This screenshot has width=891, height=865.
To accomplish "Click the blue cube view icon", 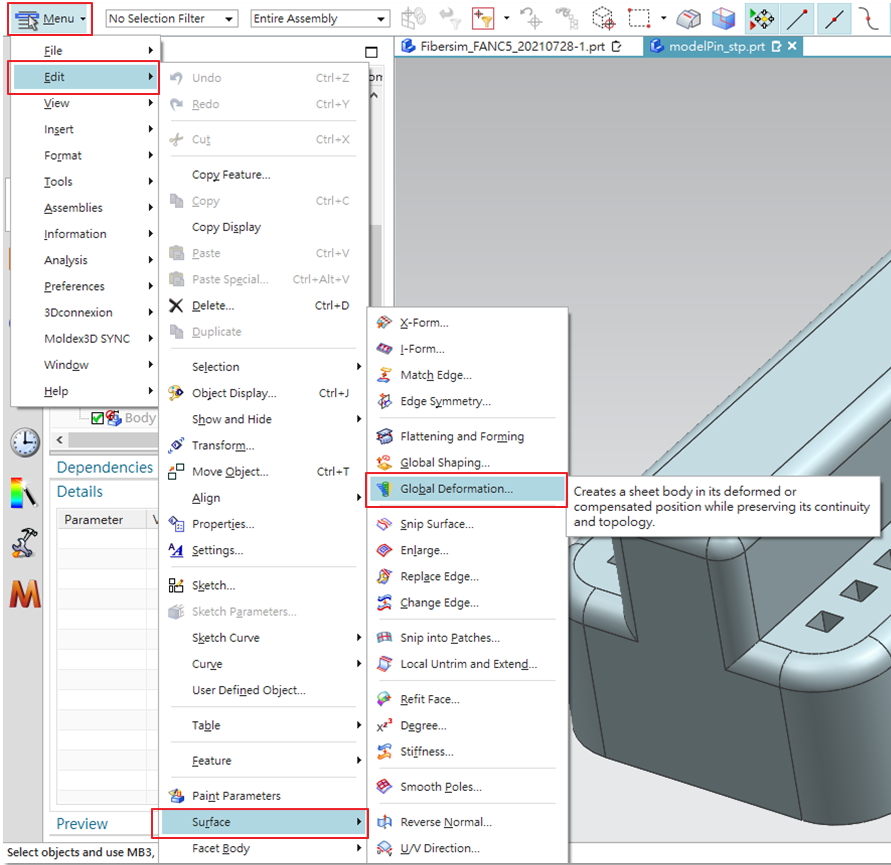I will pos(723,19).
